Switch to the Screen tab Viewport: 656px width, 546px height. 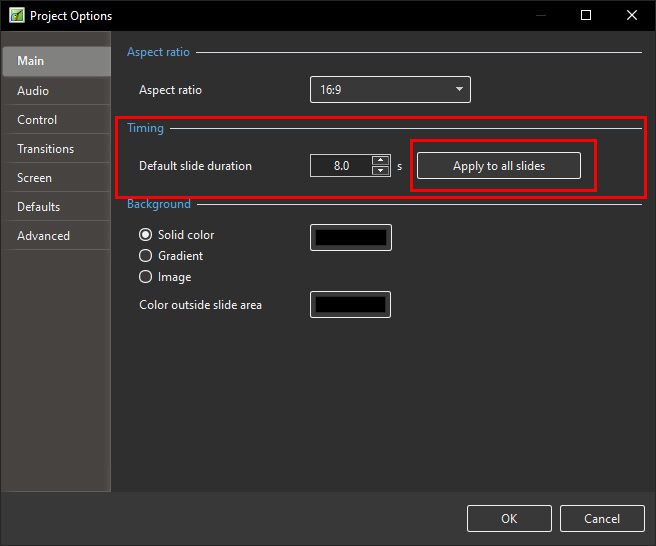click(x=34, y=178)
